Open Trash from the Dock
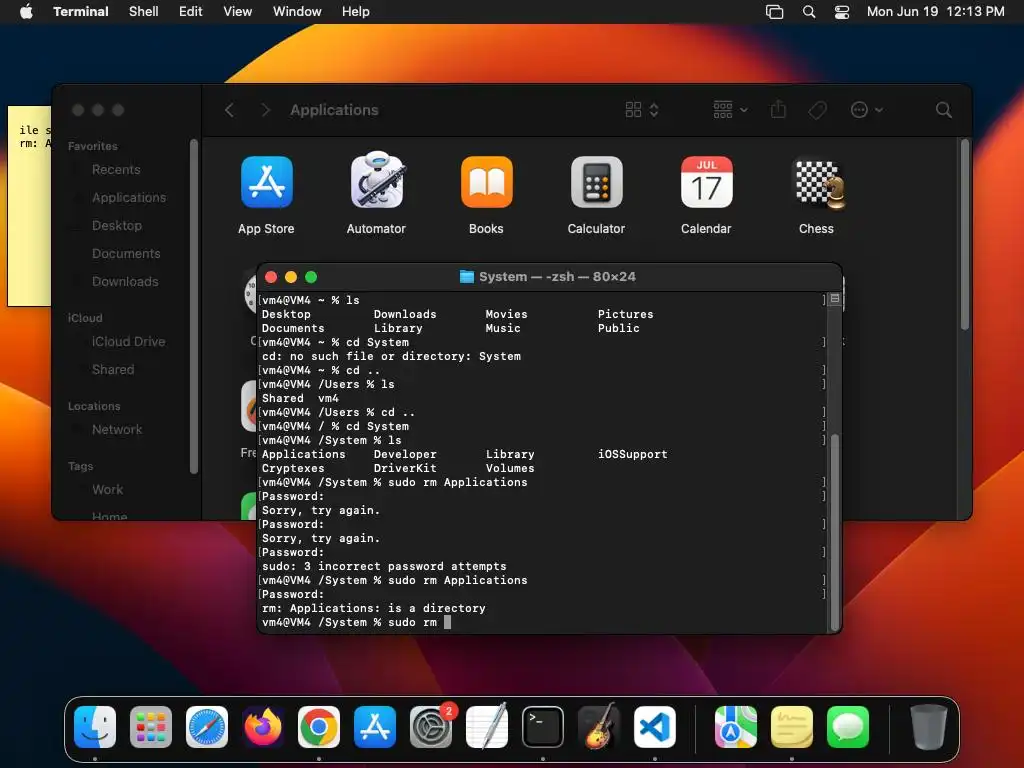Viewport: 1024px width, 768px height. tap(929, 727)
